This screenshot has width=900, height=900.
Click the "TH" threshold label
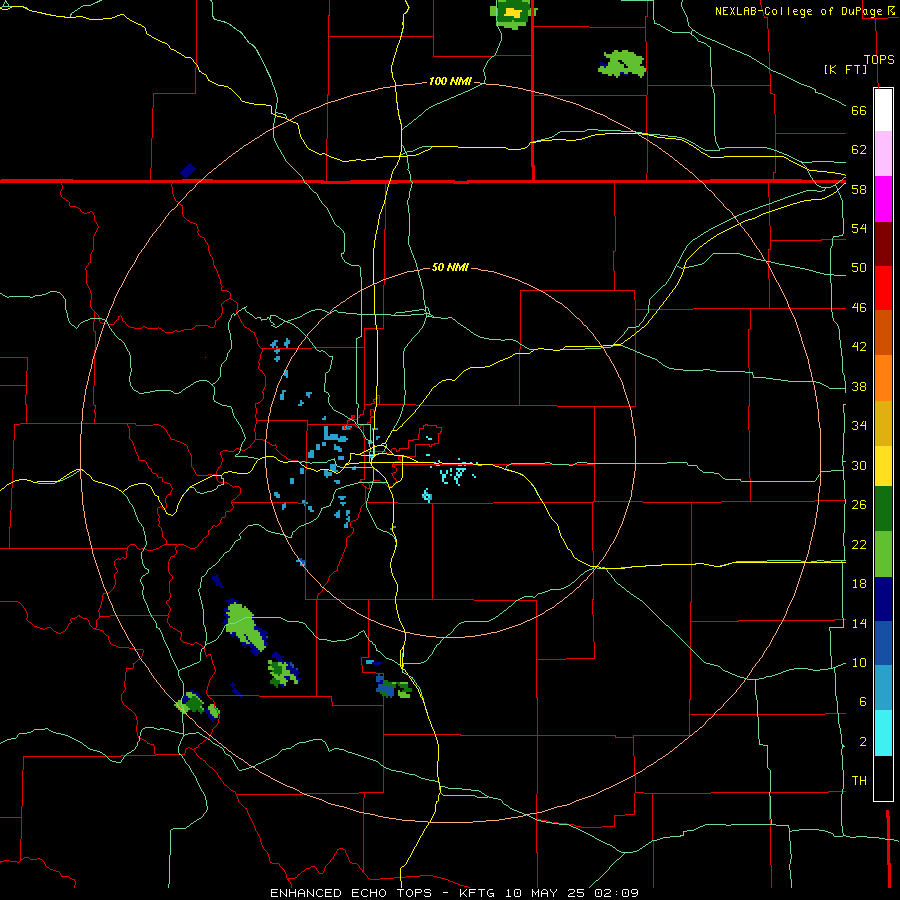point(859,781)
